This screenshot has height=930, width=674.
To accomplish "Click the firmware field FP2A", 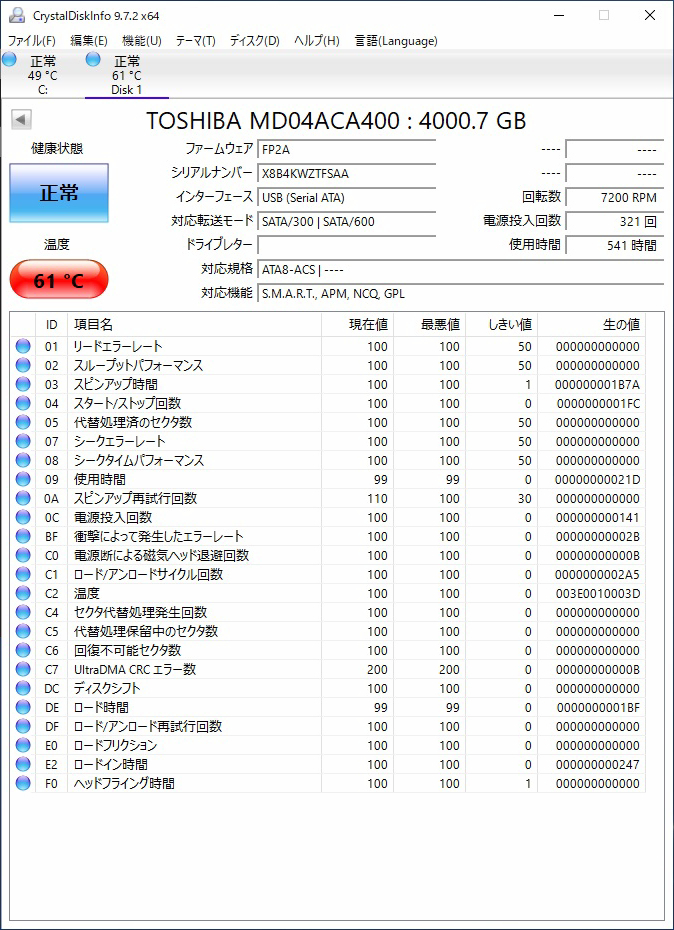I will 347,149.
